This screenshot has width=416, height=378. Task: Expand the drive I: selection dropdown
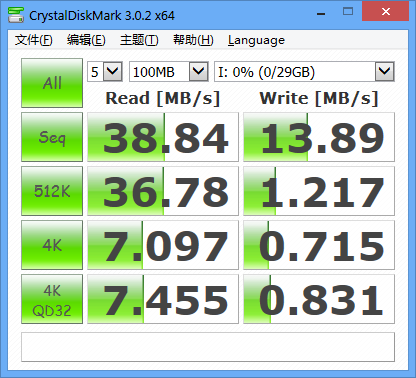(x=385, y=71)
